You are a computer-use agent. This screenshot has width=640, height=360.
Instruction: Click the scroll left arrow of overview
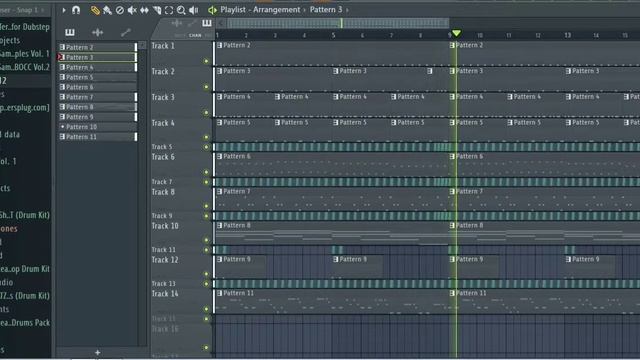click(221, 23)
